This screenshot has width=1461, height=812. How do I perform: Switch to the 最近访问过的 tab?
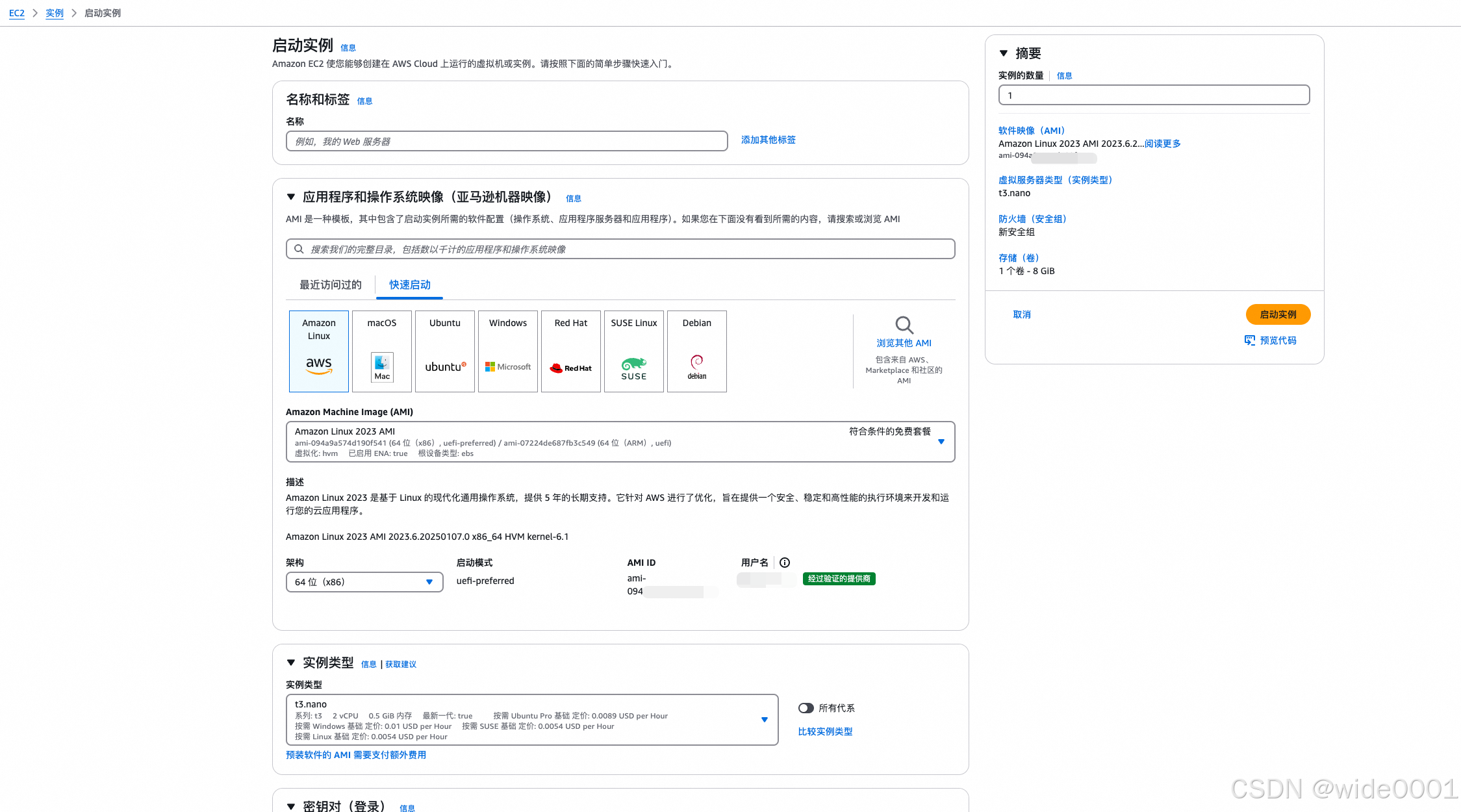(x=330, y=285)
